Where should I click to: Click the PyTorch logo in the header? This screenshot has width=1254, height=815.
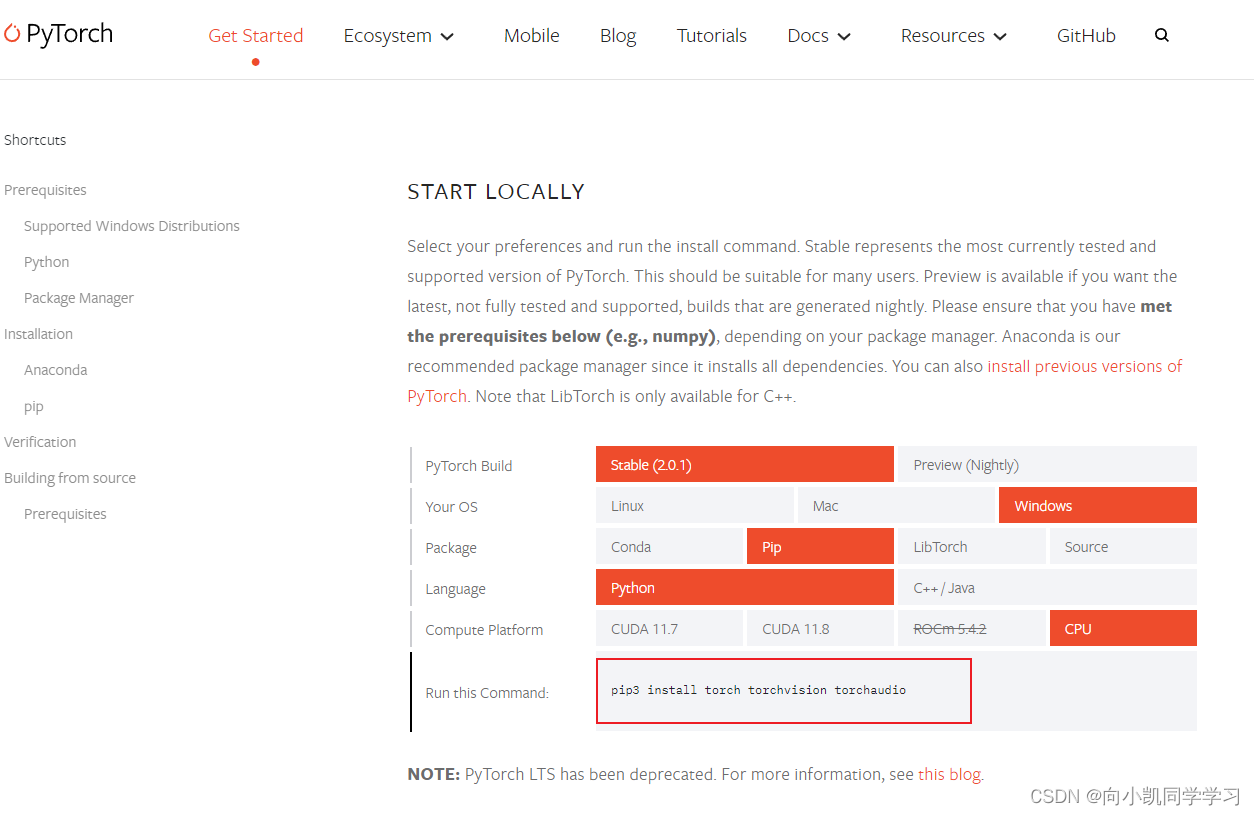click(58, 34)
